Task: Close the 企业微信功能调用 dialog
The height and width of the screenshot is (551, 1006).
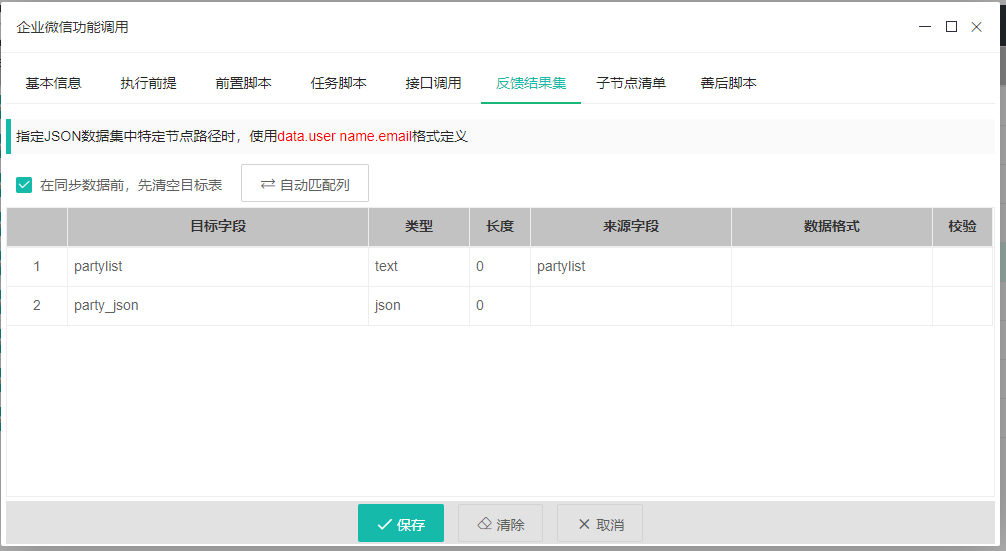Action: point(976,27)
